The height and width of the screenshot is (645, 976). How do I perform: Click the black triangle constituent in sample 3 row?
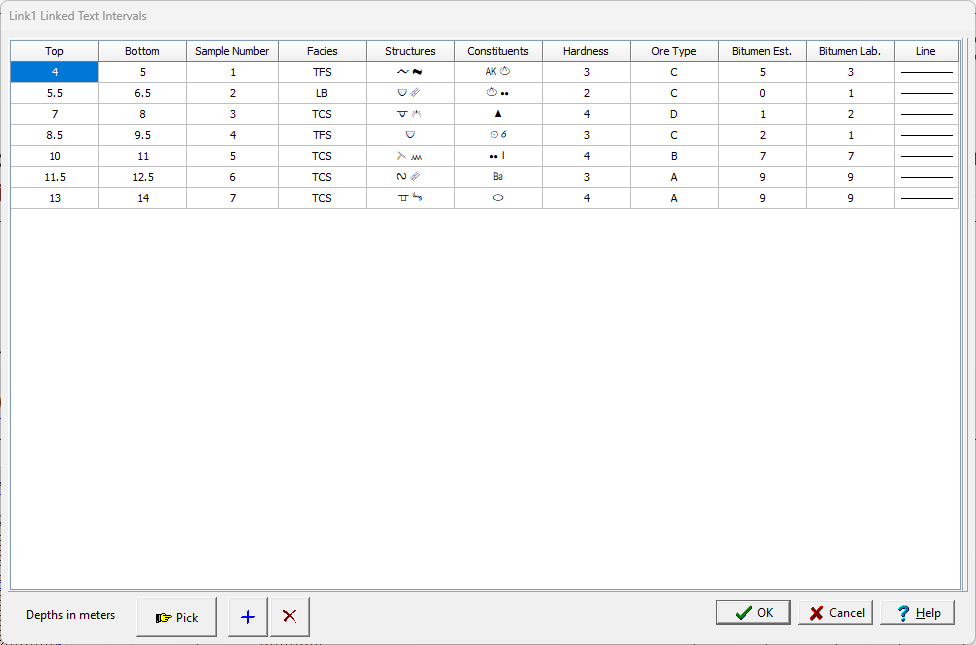pyautogui.click(x=498, y=114)
